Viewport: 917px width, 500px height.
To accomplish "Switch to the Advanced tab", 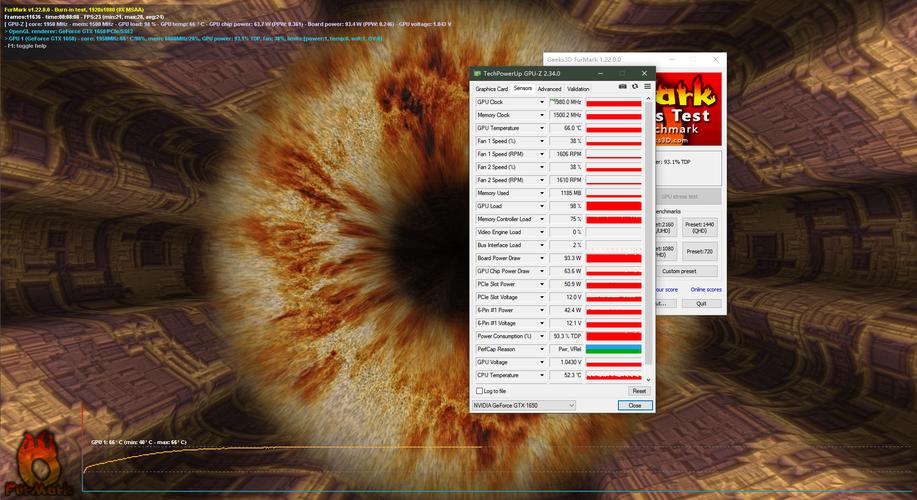I will coord(549,89).
